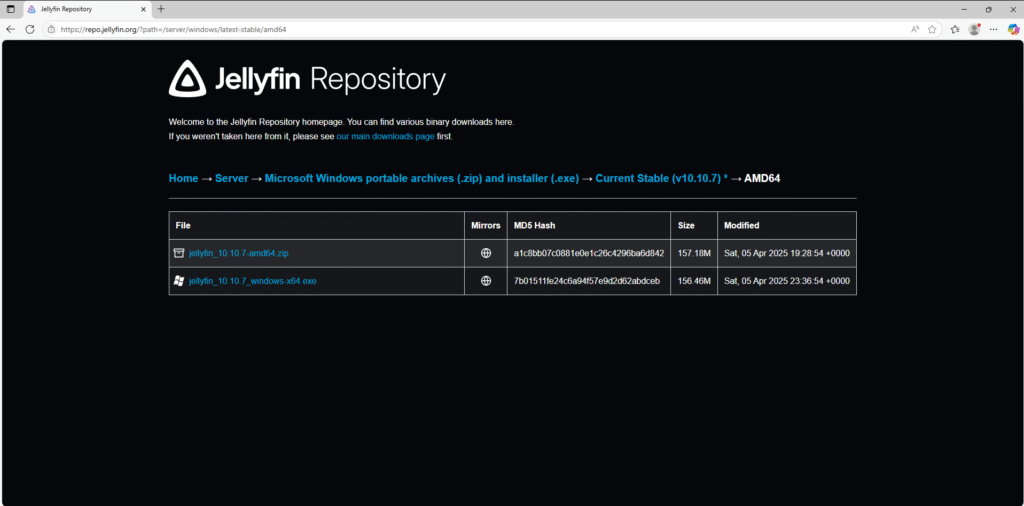Open the mirrors globe for jellyfin_10.10.7-amd64.zip
This screenshot has height=506, width=1024.
[486, 253]
